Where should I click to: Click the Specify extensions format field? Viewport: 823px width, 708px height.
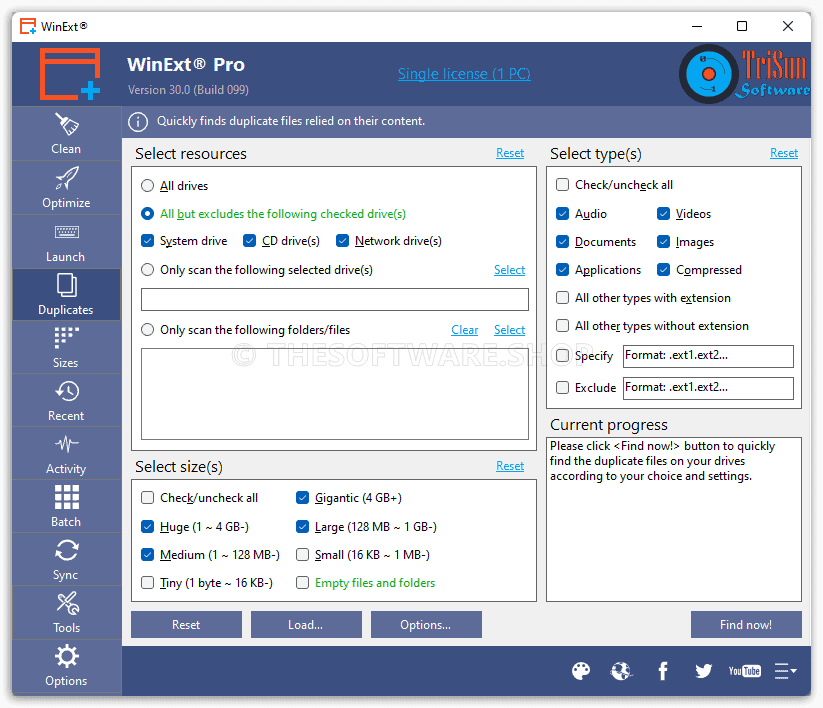[708, 356]
